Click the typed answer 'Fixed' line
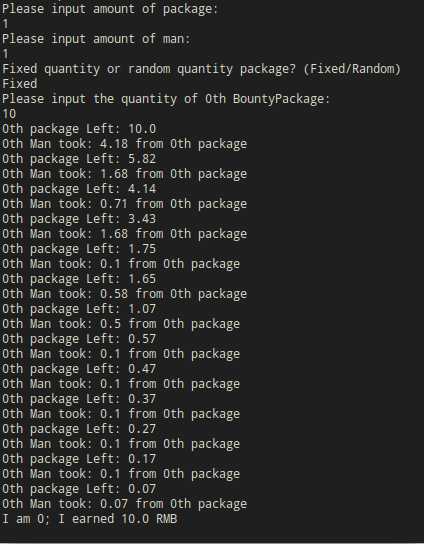Image resolution: width=424 pixels, height=544 pixels. (x=19, y=84)
